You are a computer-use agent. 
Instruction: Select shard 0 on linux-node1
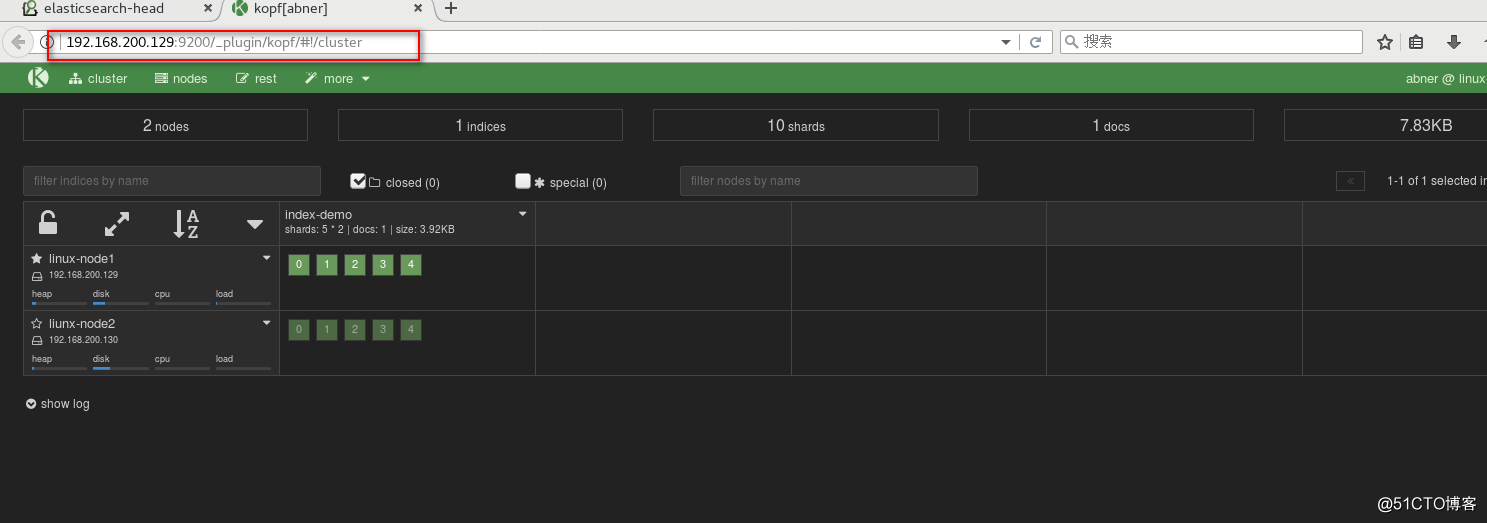tap(299, 265)
